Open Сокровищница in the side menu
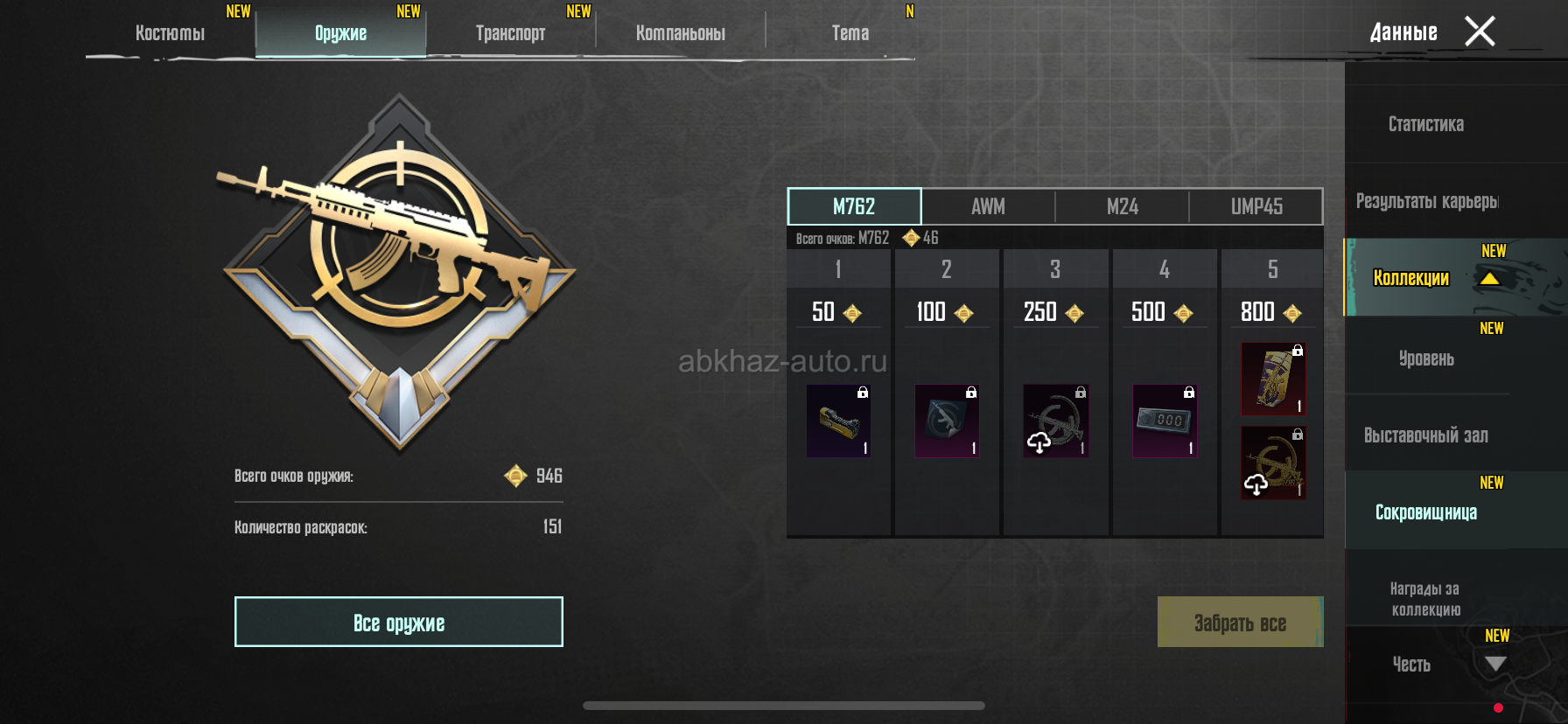Screen dimensions: 1568x724 pyautogui.click(x=1425, y=512)
